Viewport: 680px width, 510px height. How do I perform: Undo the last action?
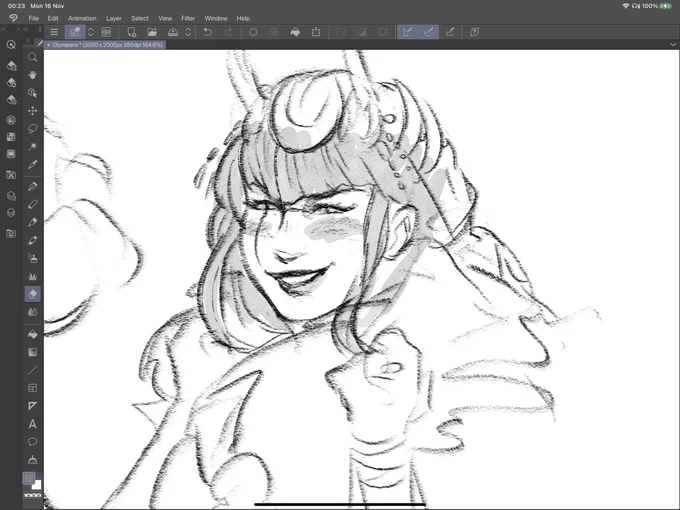pyautogui.click(x=207, y=32)
